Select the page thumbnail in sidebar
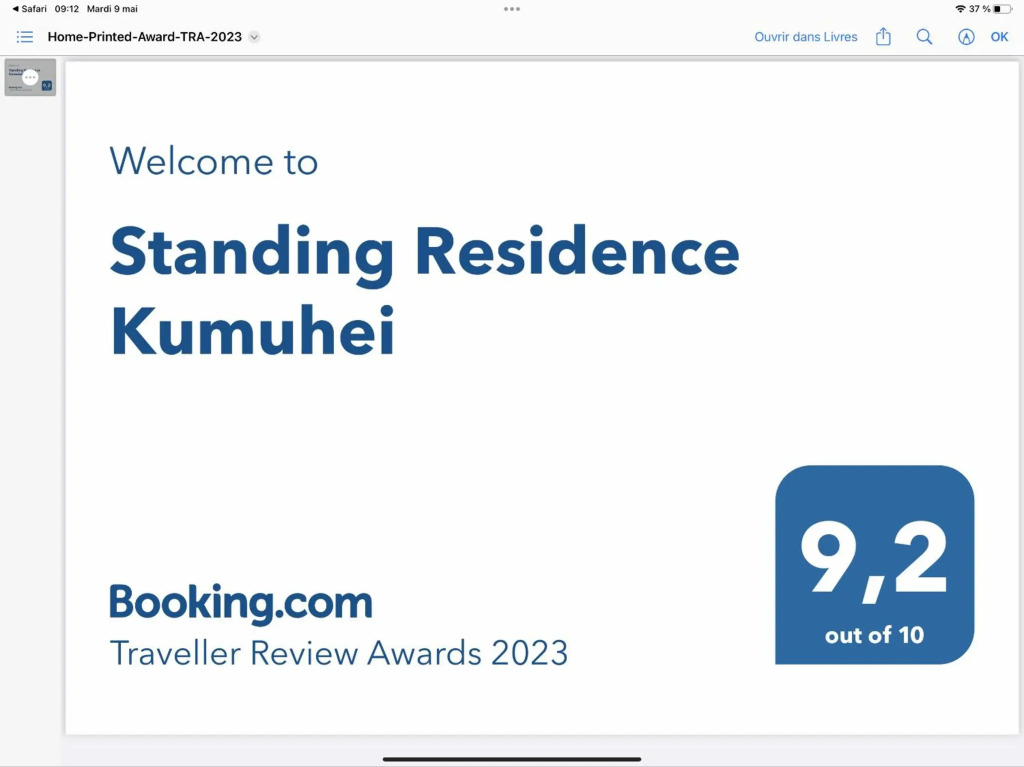 (30, 77)
